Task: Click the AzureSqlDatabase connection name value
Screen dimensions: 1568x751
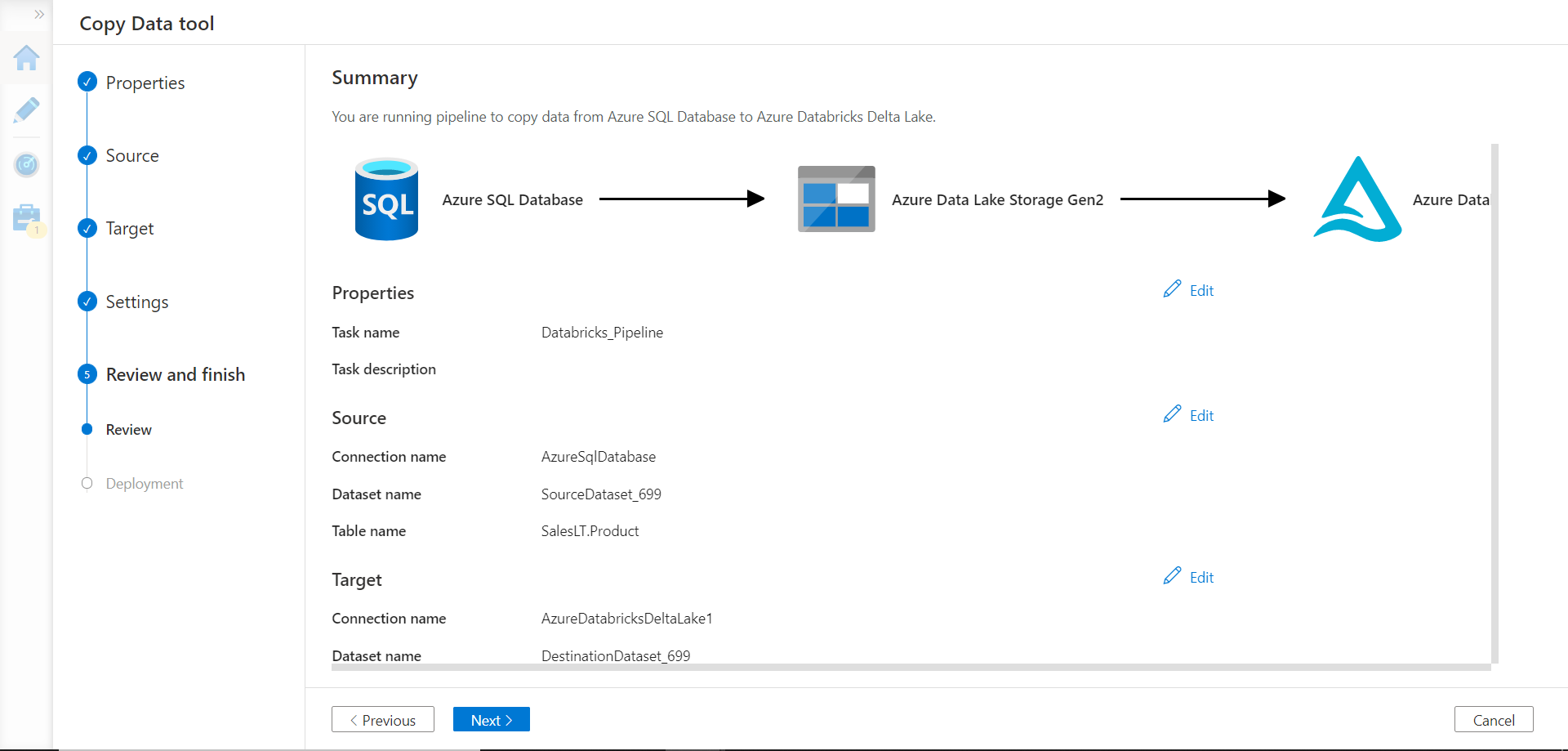Action: (599, 457)
